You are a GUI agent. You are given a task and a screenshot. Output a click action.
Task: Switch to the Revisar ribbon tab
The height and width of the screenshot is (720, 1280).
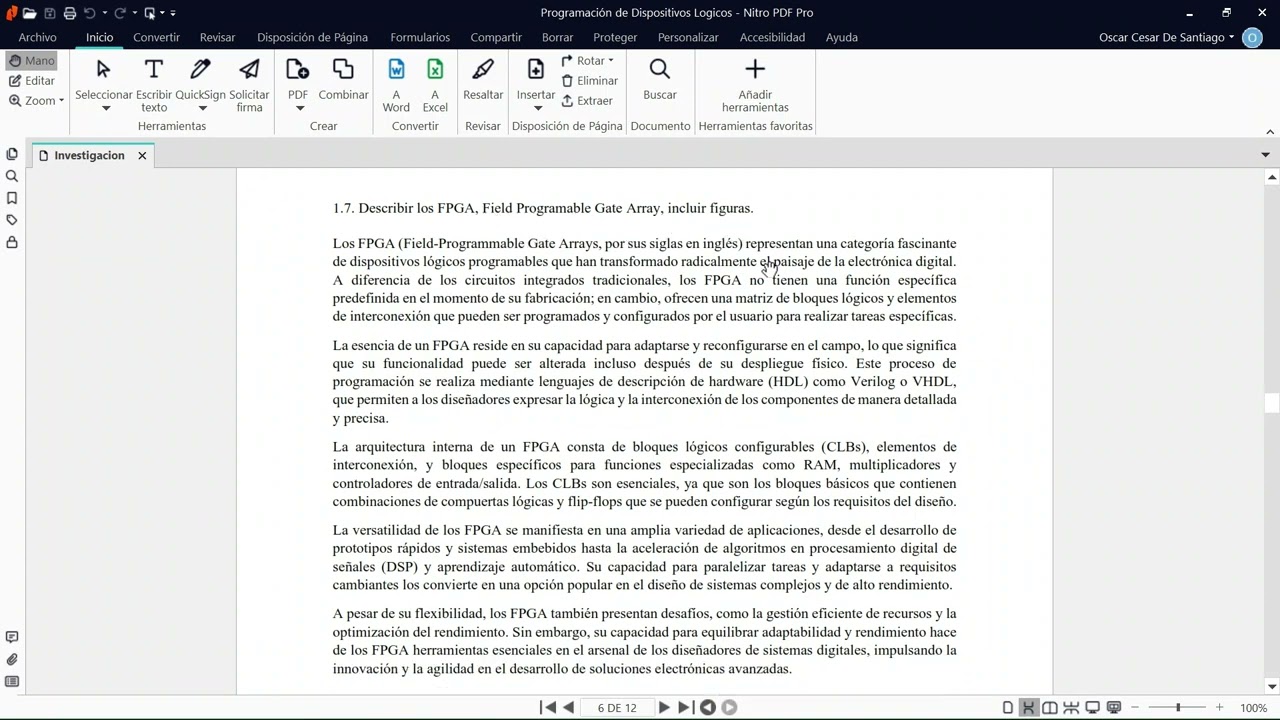coord(217,37)
